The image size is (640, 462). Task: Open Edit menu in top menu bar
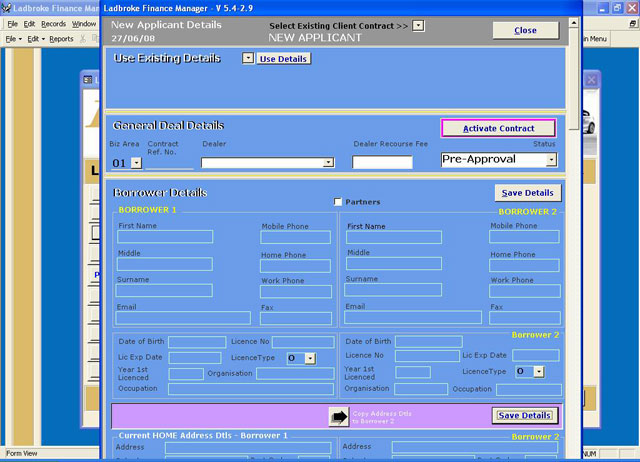click(29, 24)
